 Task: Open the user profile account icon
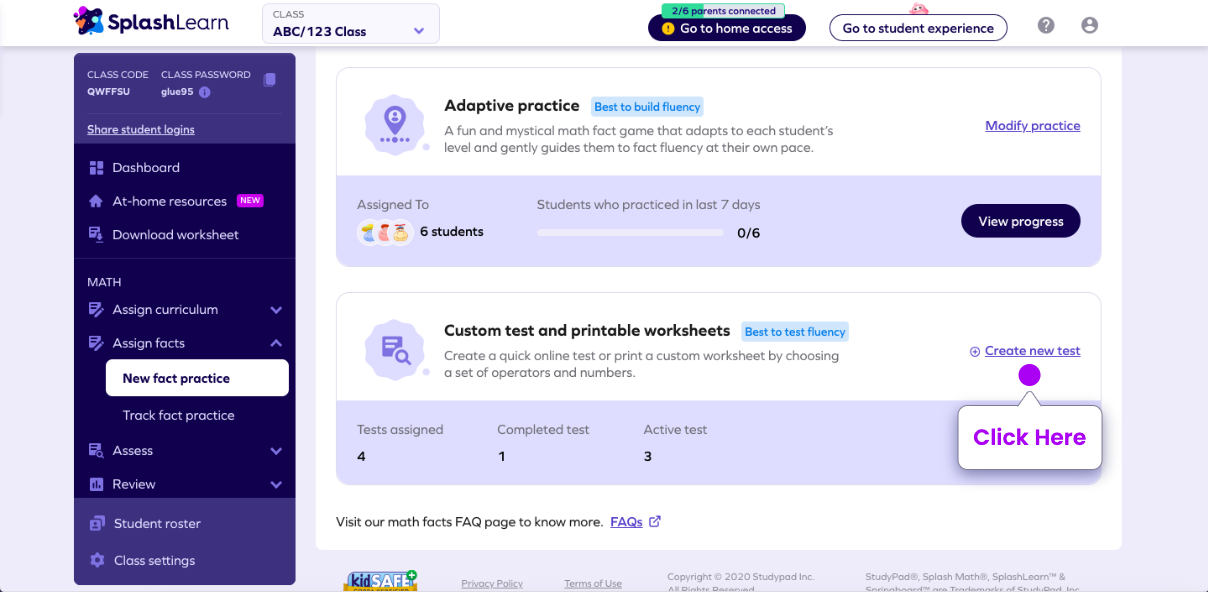click(1090, 26)
